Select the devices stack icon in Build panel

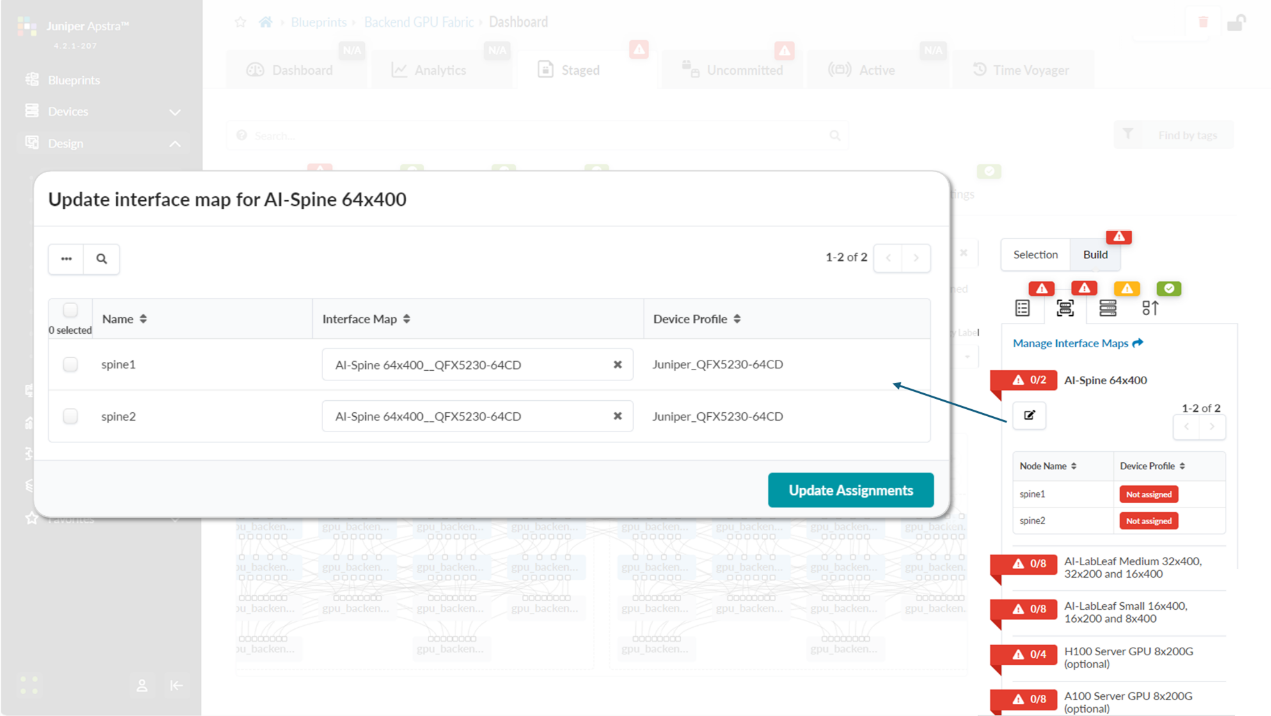1108,308
